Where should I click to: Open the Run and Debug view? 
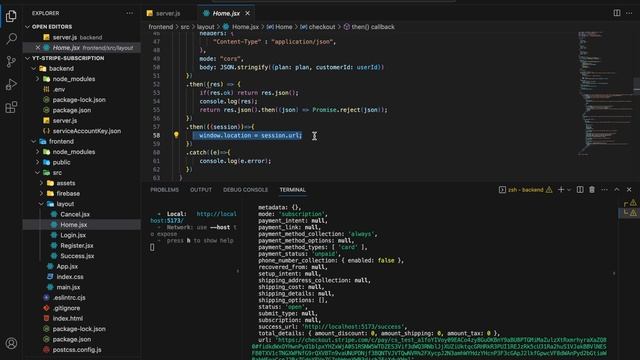(11, 84)
